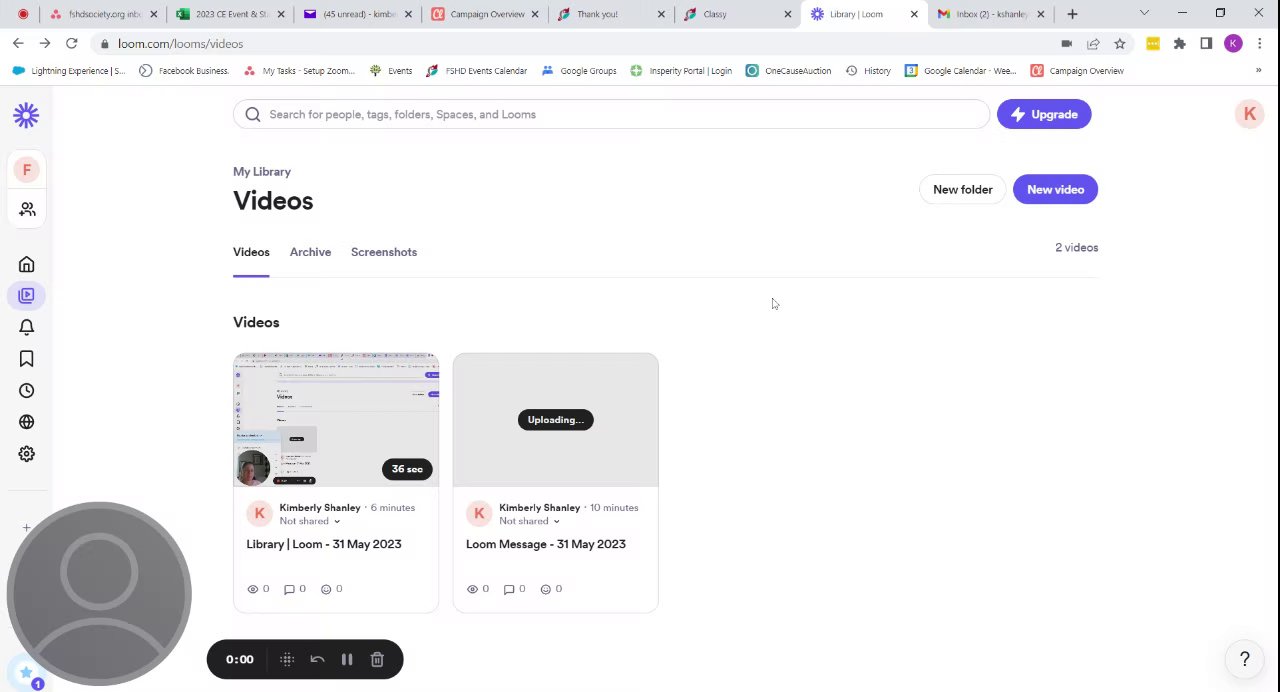Click the Upgrade button
Screen dimensions: 1280x692
click(1044, 114)
